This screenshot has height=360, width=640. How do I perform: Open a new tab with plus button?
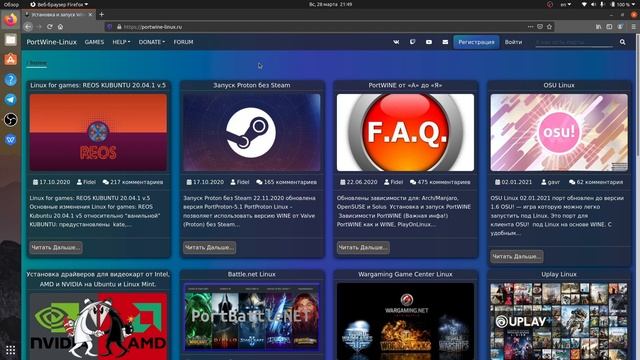(x=102, y=14)
